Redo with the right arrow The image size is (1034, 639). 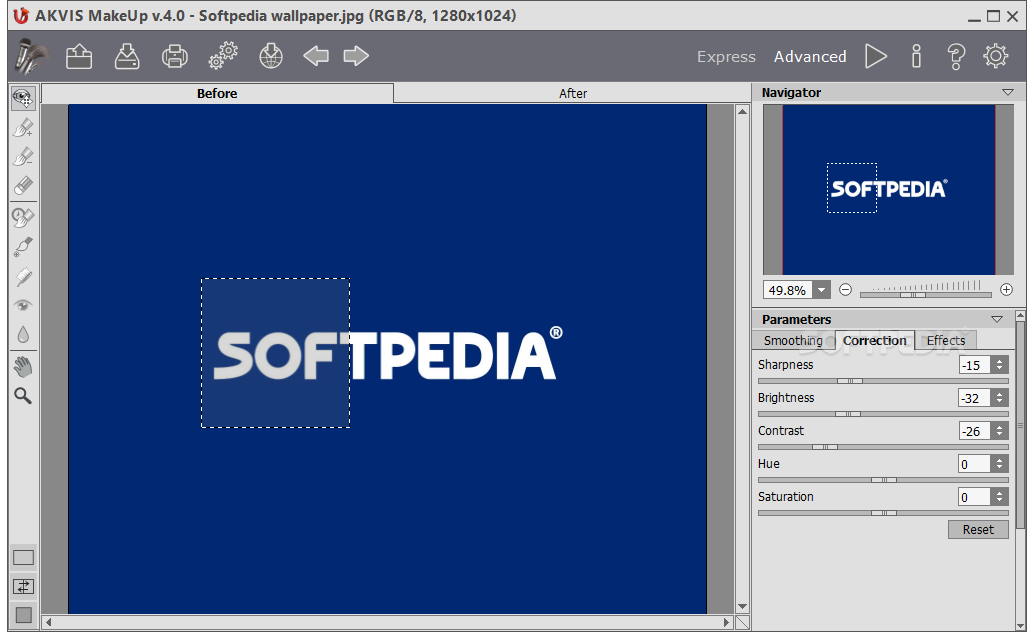click(356, 56)
